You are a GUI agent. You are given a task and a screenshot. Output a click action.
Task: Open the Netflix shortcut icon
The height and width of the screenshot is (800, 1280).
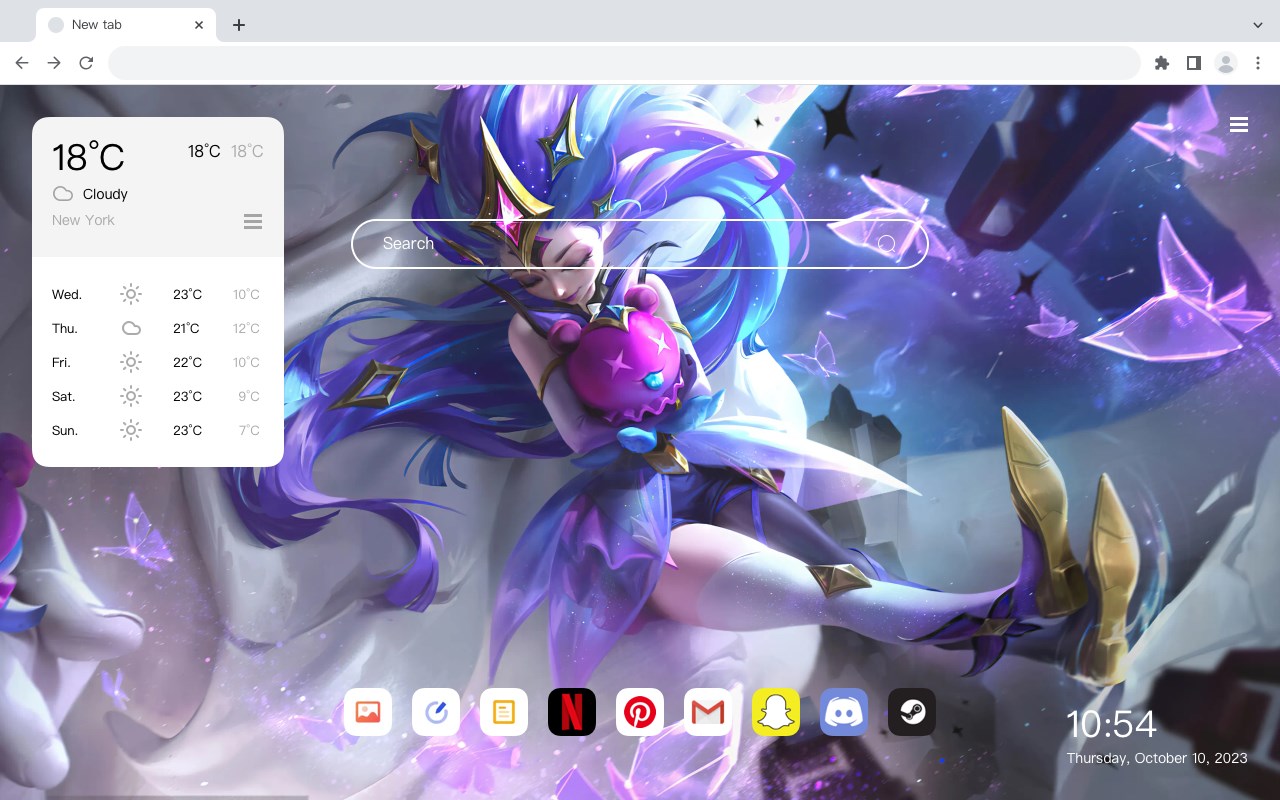(x=572, y=712)
